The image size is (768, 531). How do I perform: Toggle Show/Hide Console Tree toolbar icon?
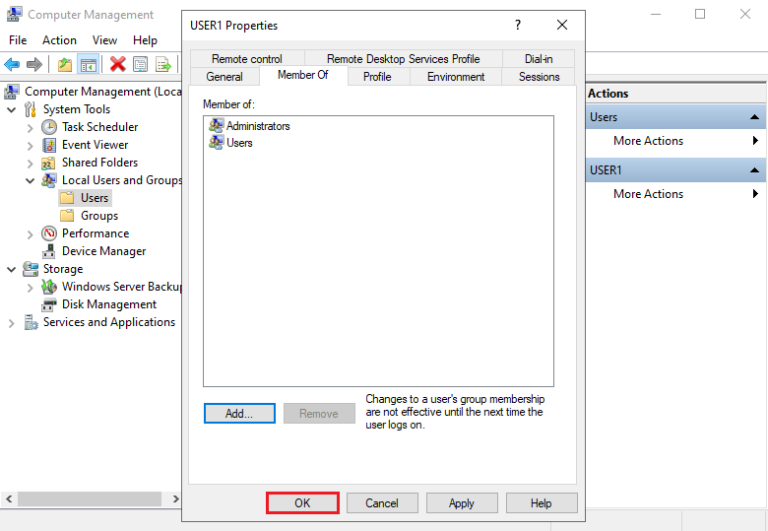(x=88, y=65)
